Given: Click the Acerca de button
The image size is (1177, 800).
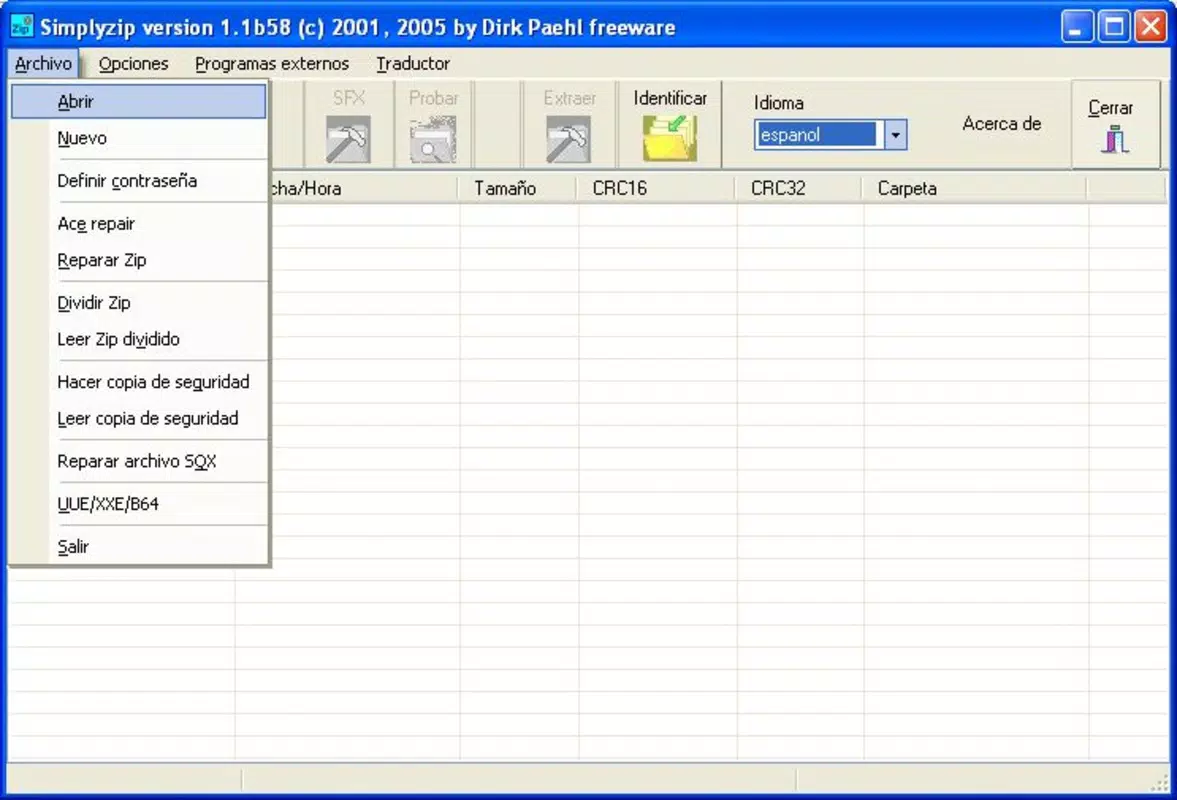Looking at the screenshot, I should [1001, 124].
